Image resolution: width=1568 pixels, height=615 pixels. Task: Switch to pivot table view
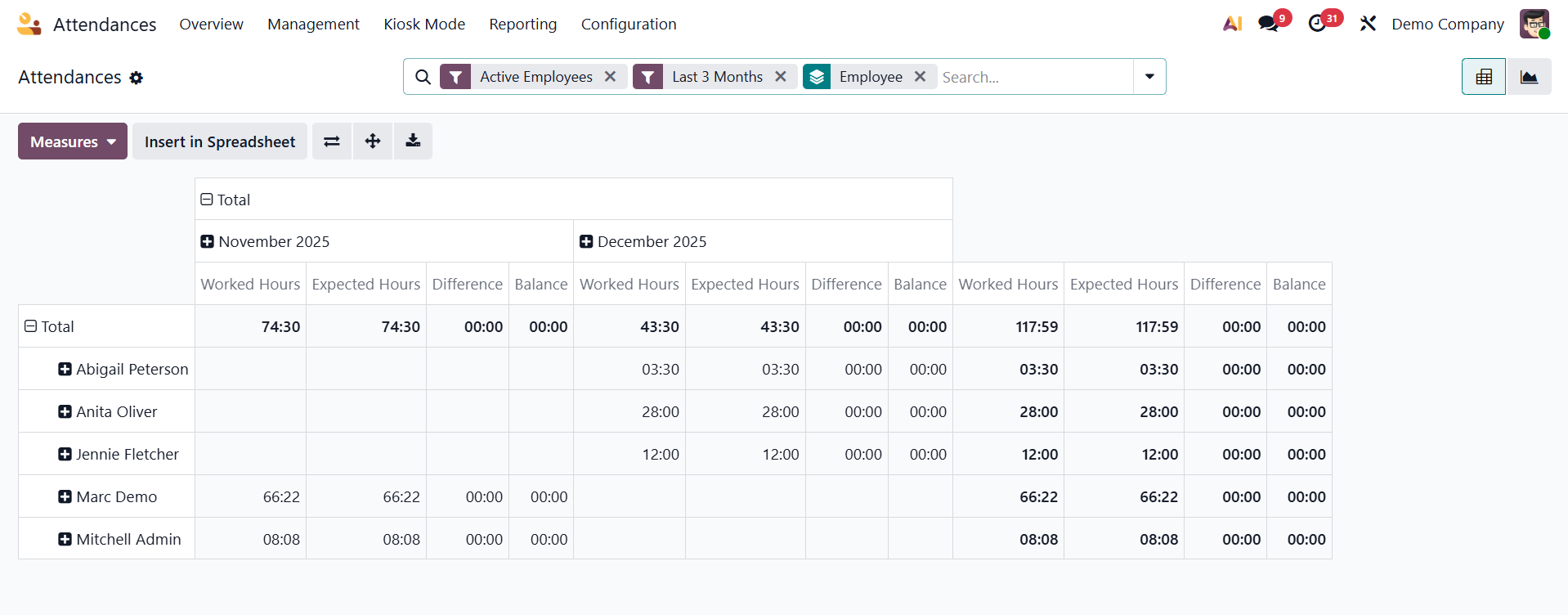click(1483, 77)
